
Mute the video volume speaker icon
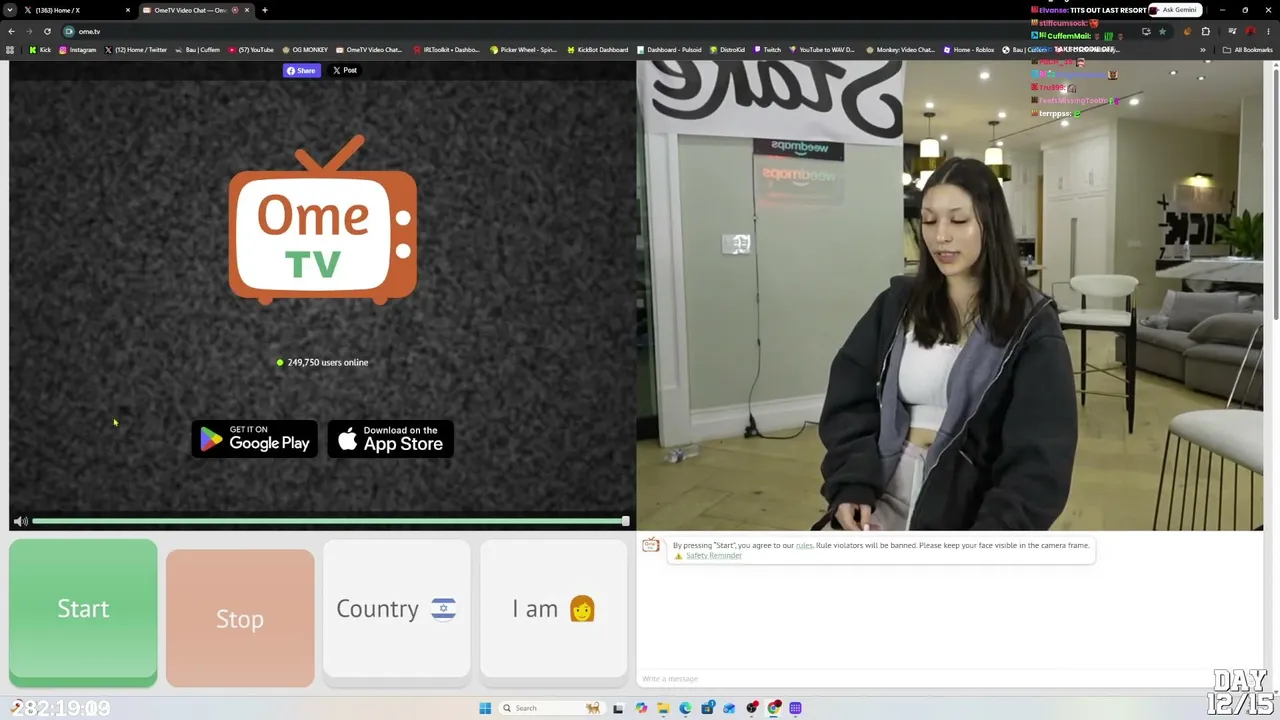[x=20, y=521]
